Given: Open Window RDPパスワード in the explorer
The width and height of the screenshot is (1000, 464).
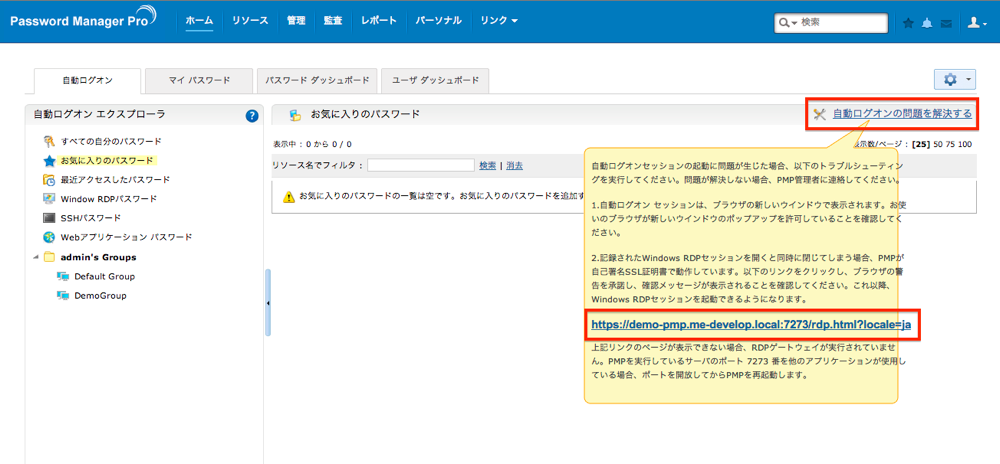Looking at the screenshot, I should [x=108, y=199].
